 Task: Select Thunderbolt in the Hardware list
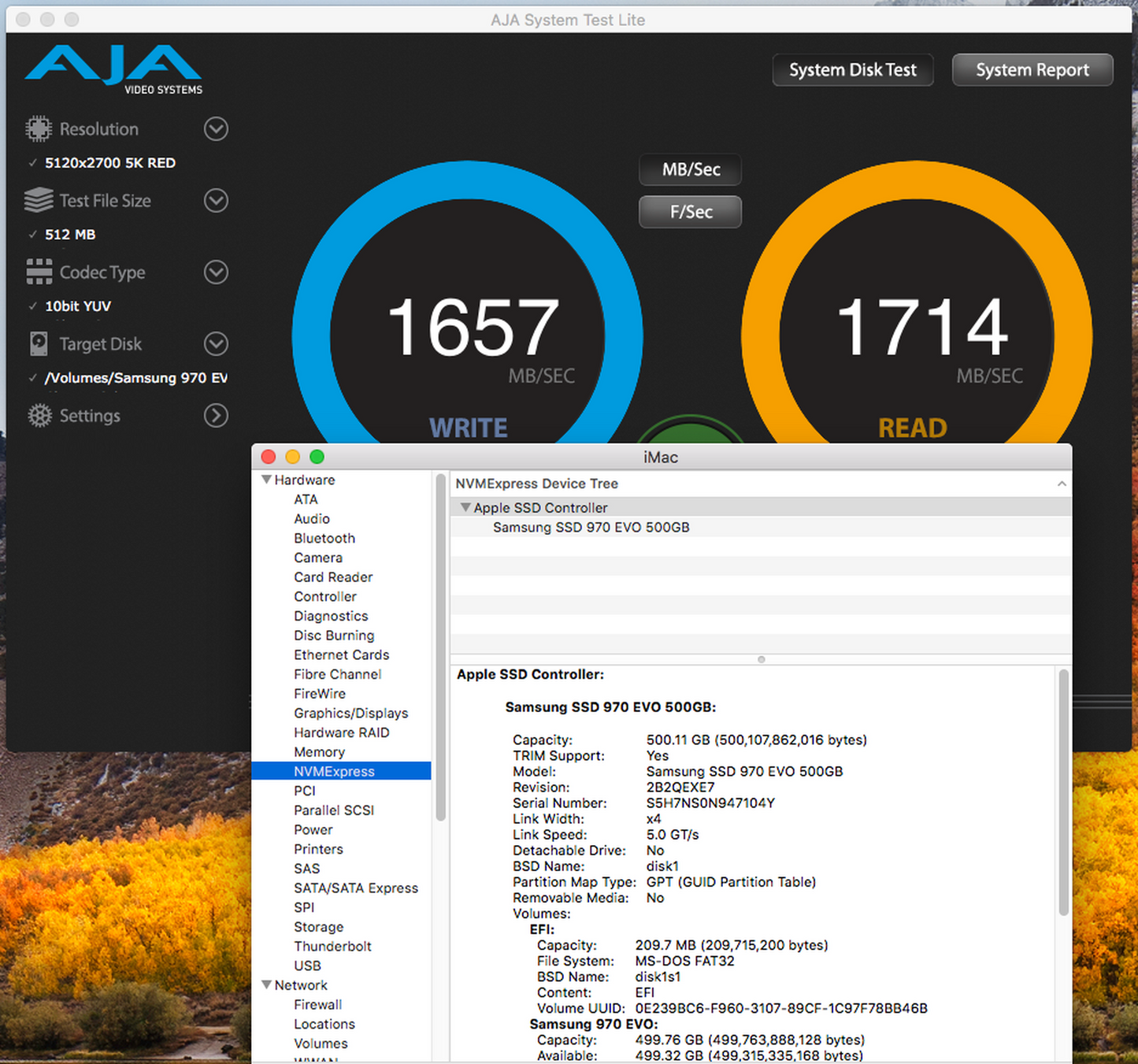[x=332, y=947]
